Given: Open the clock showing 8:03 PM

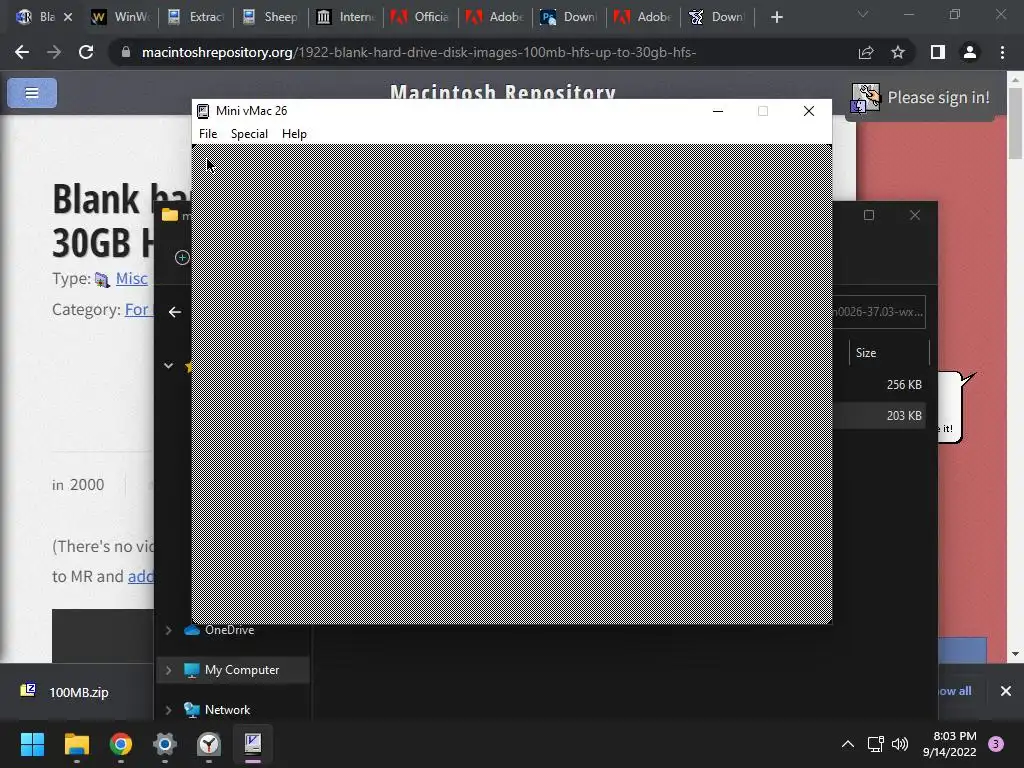Looking at the screenshot, I should [x=950, y=744].
